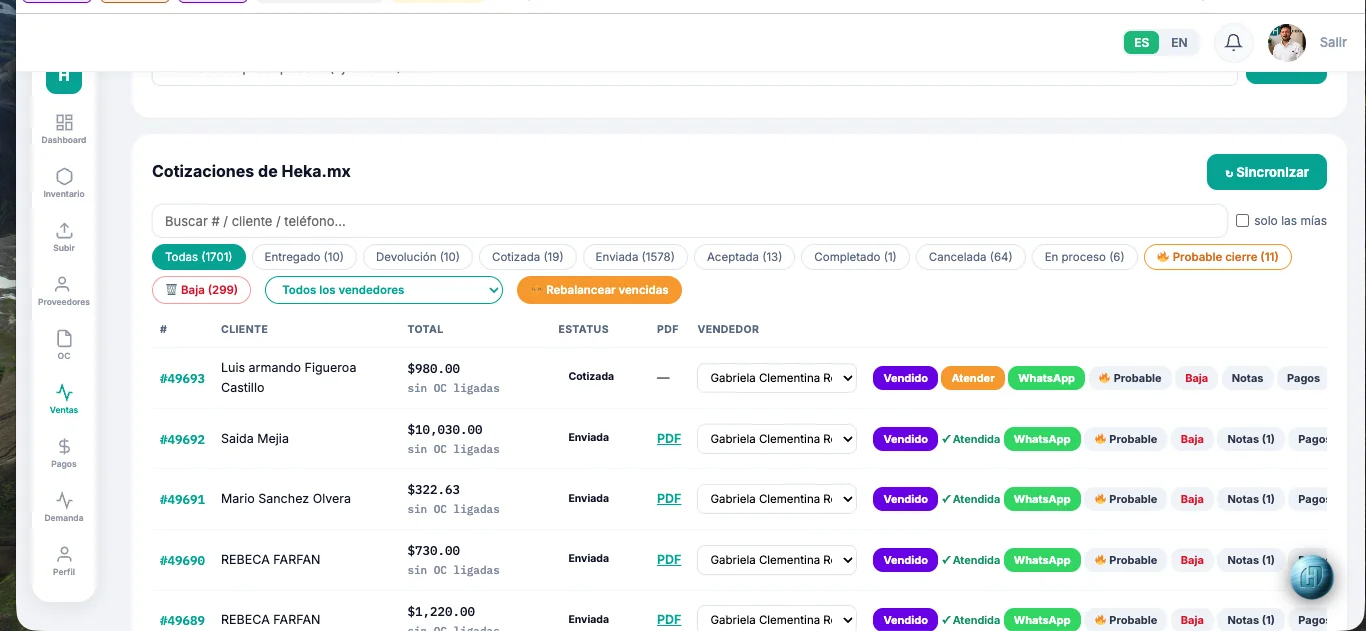1366x631 pixels.
Task: Open Demanda in the sidebar
Action: pyautogui.click(x=64, y=506)
